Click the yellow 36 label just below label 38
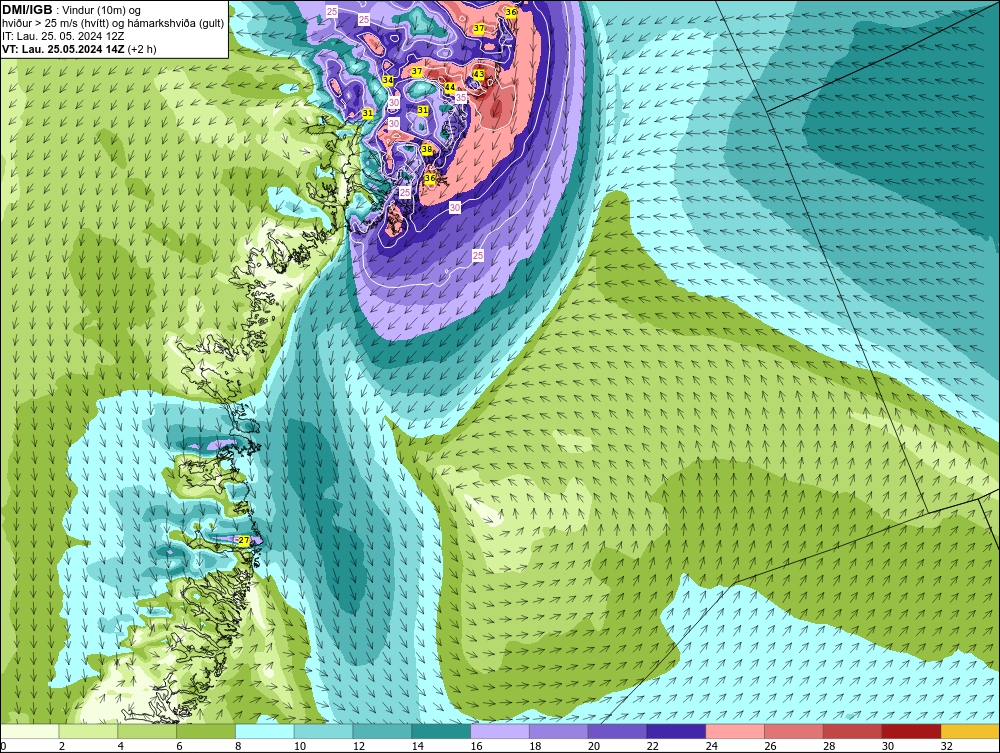The image size is (1000, 753). [x=430, y=179]
